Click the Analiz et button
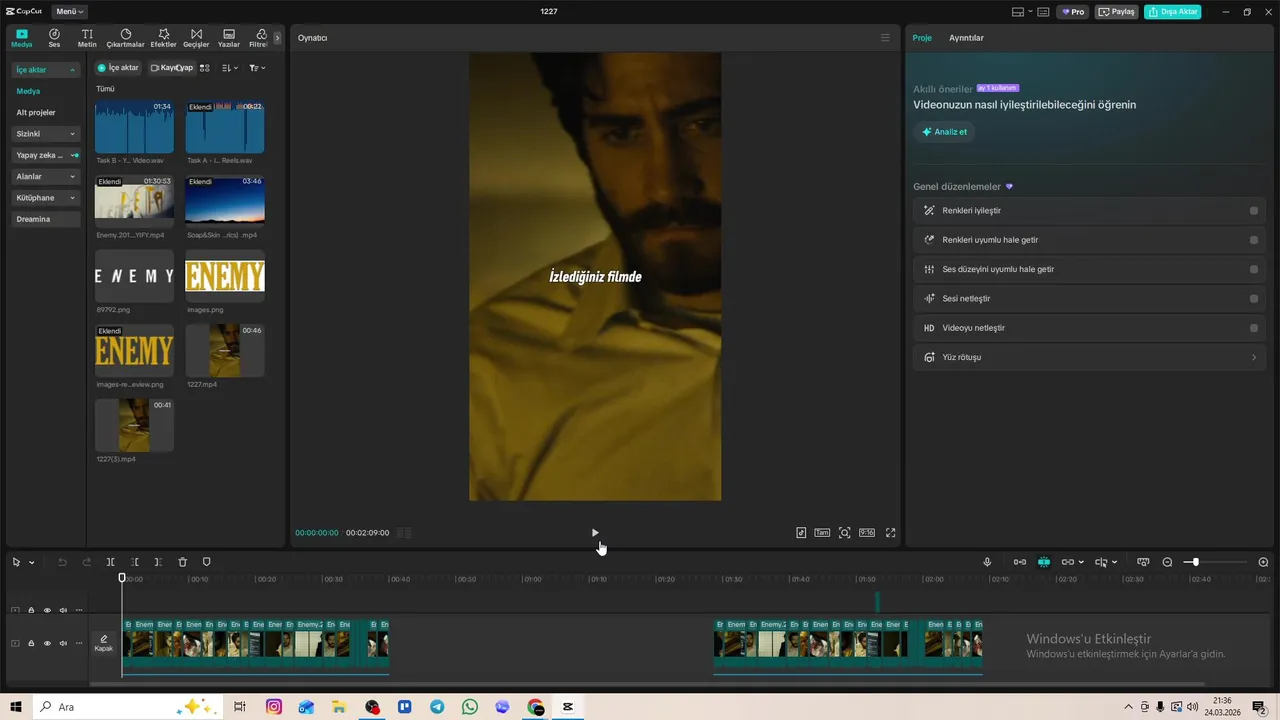The width and height of the screenshot is (1280, 720). pos(944,132)
